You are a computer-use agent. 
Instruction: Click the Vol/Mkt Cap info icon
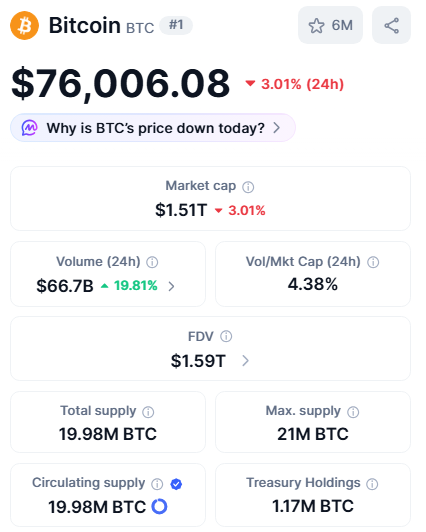[373, 262]
